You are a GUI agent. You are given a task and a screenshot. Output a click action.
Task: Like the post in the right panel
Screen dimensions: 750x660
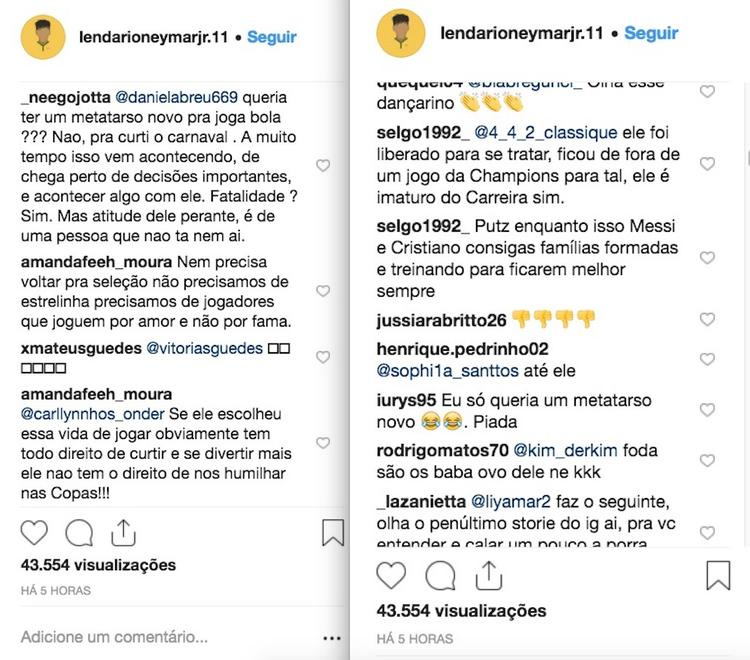click(391, 575)
